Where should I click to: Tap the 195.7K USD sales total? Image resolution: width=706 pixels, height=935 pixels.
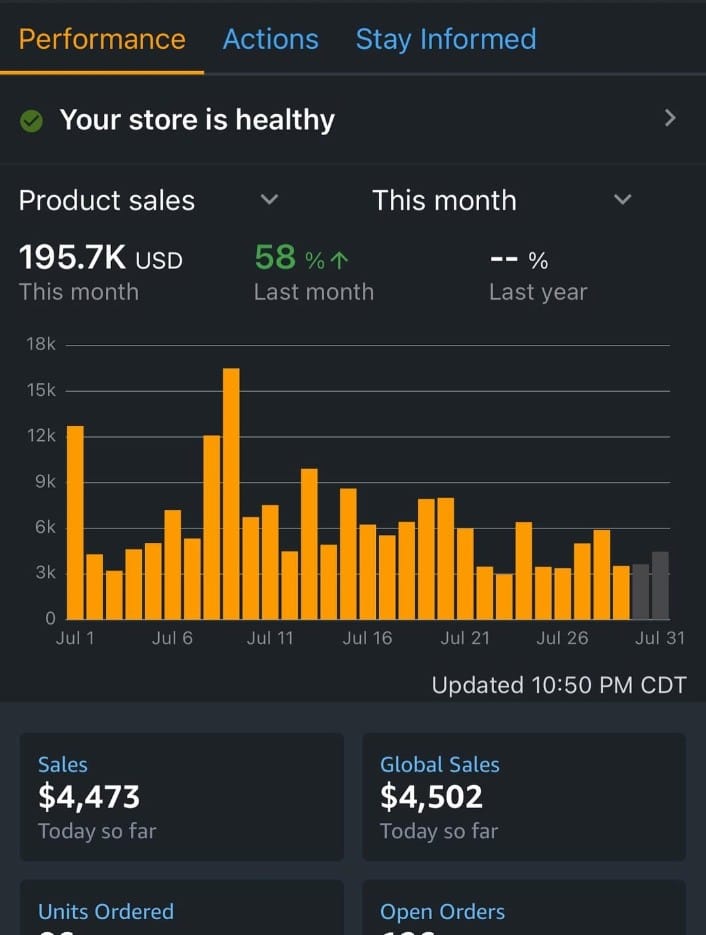pyautogui.click(x=101, y=259)
